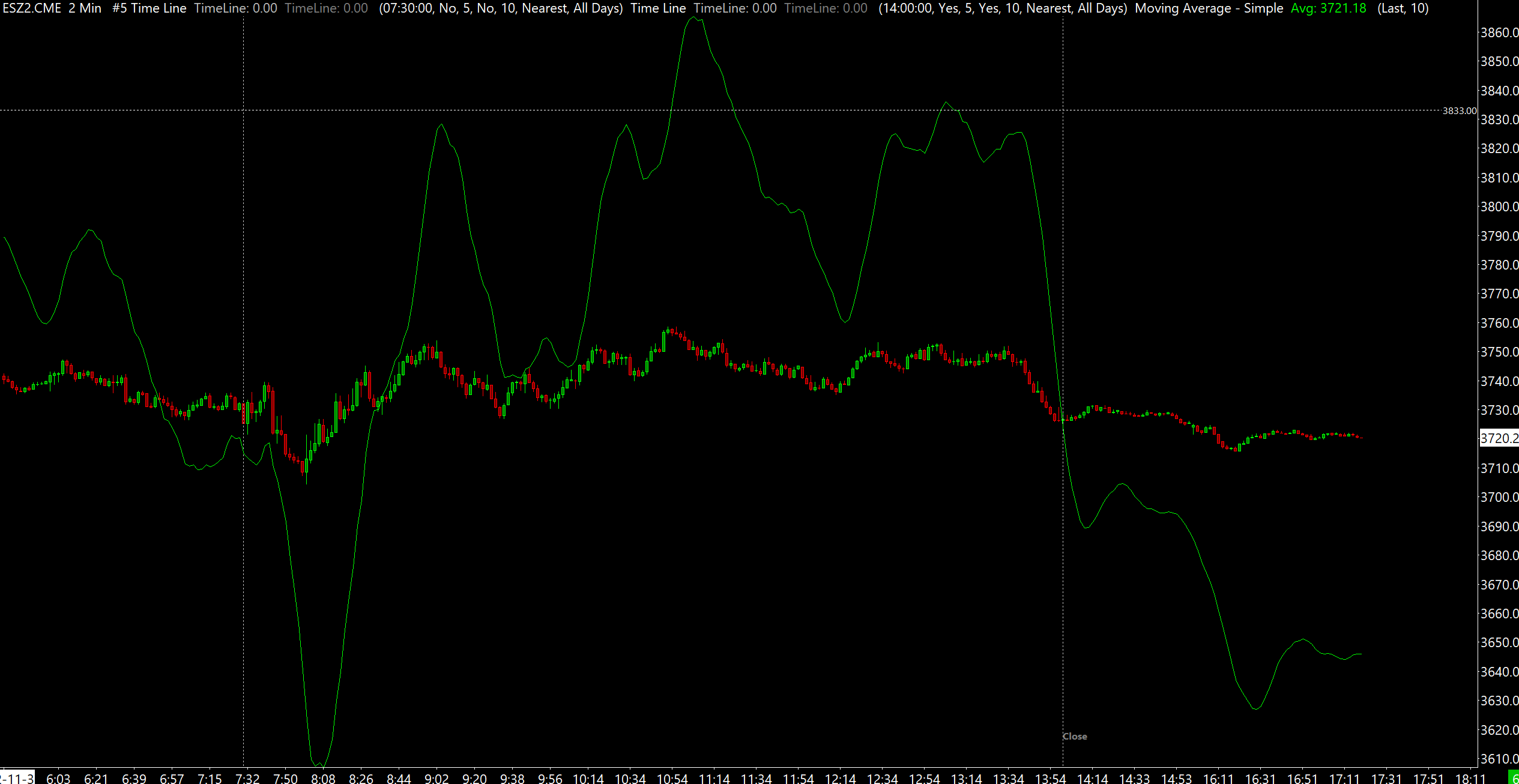
Task: Click the 3720.2 last price box
Action: (x=1499, y=438)
